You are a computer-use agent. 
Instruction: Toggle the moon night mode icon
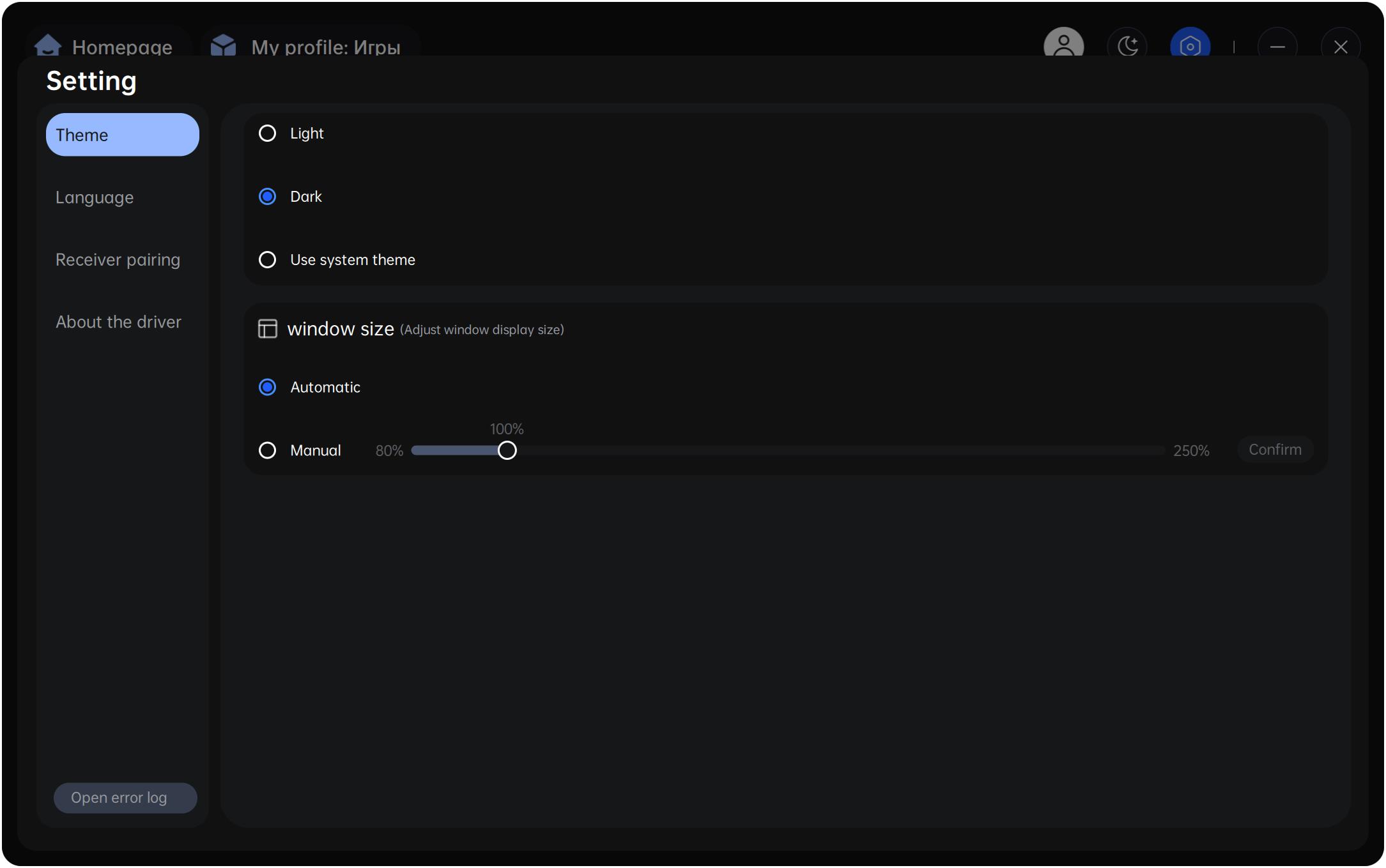1127,46
